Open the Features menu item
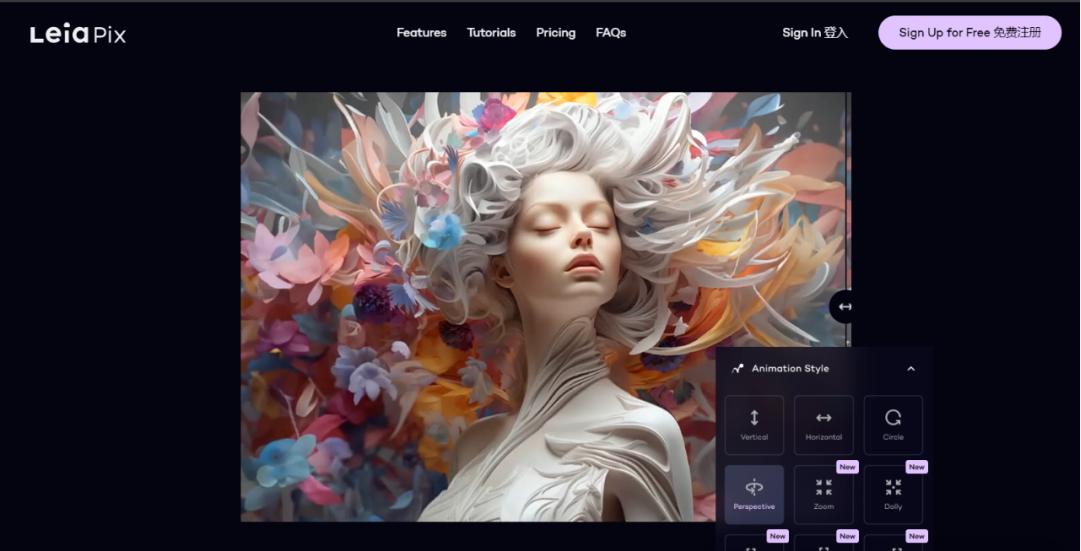This screenshot has width=1081, height=551. point(421,33)
